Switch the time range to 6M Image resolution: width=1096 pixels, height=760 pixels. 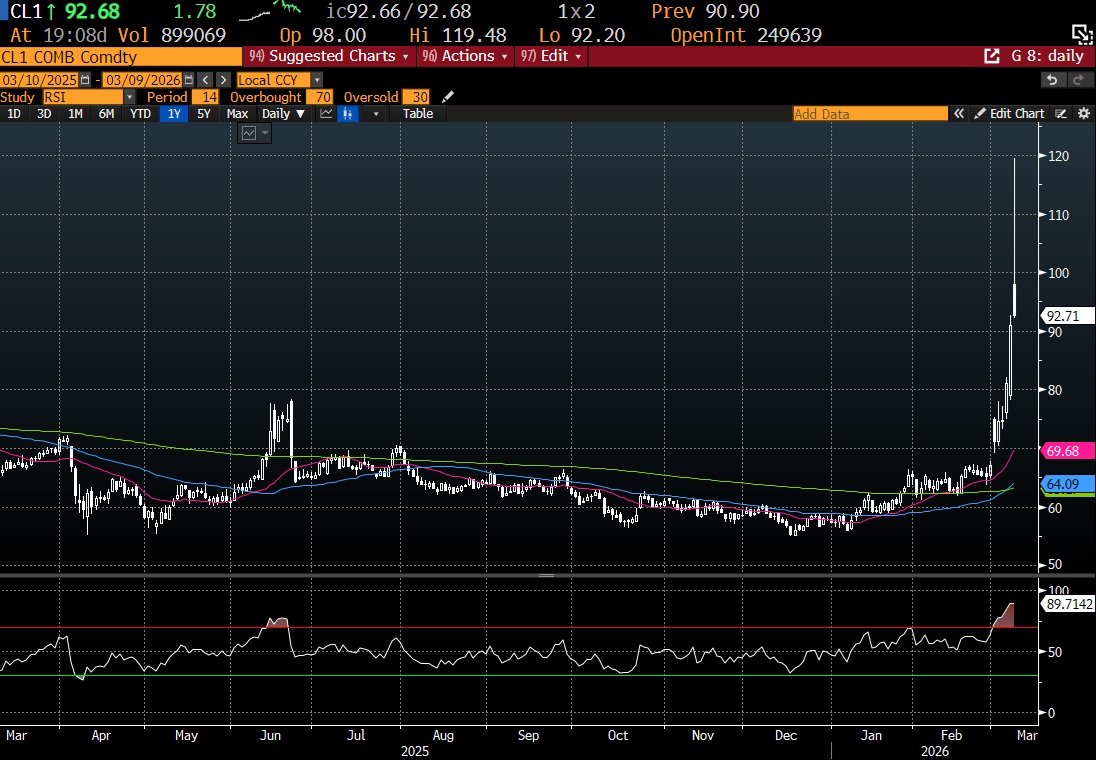click(x=106, y=114)
